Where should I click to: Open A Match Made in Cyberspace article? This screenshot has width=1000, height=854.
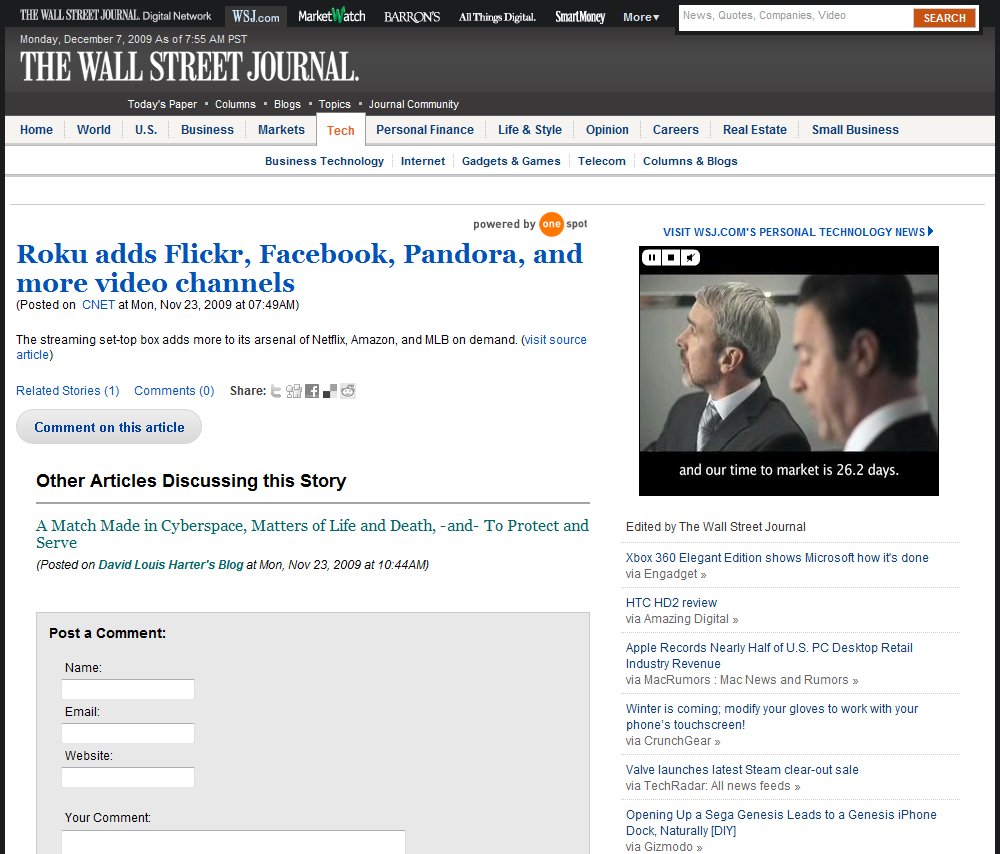pos(312,534)
